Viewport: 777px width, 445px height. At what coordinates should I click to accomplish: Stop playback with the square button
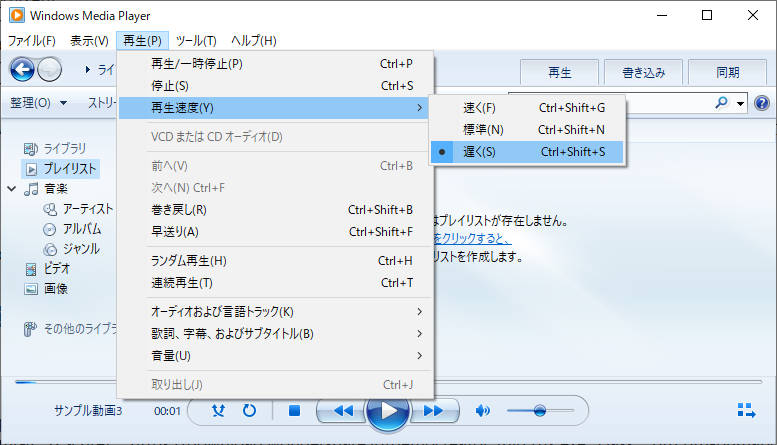coord(294,410)
